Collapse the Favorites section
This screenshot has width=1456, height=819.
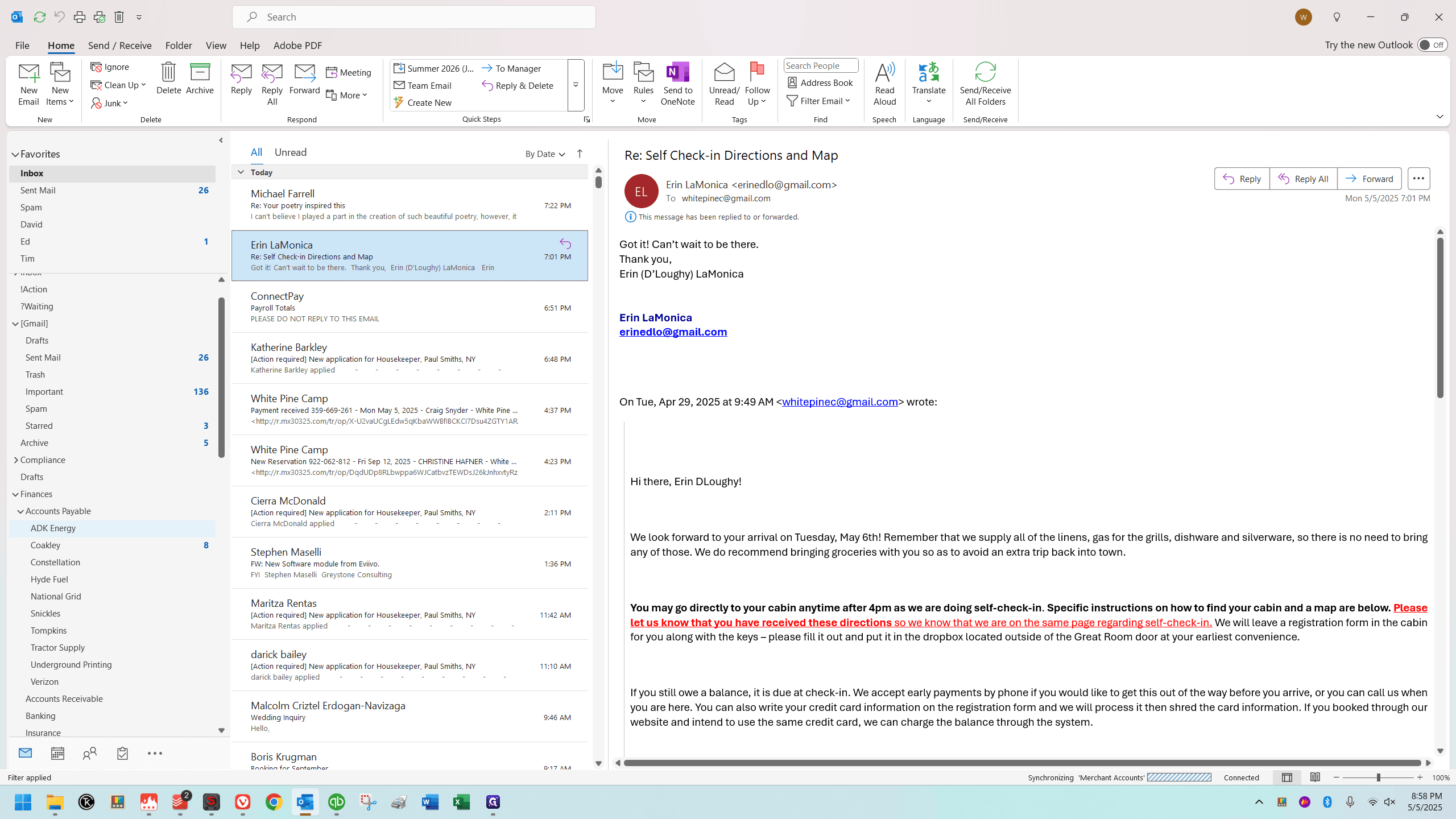click(15, 154)
